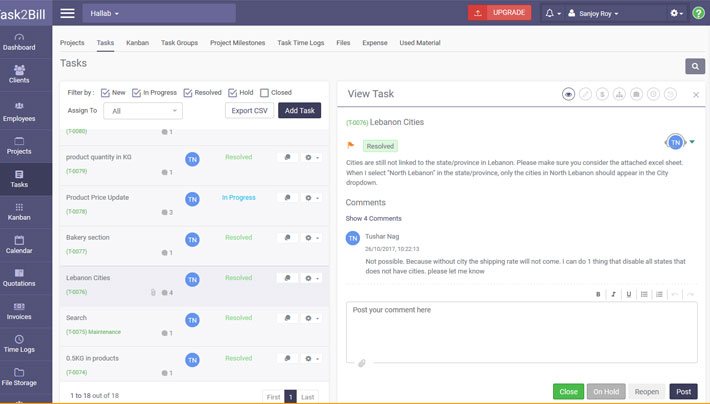Click the hamburger menu icon

[67, 13]
